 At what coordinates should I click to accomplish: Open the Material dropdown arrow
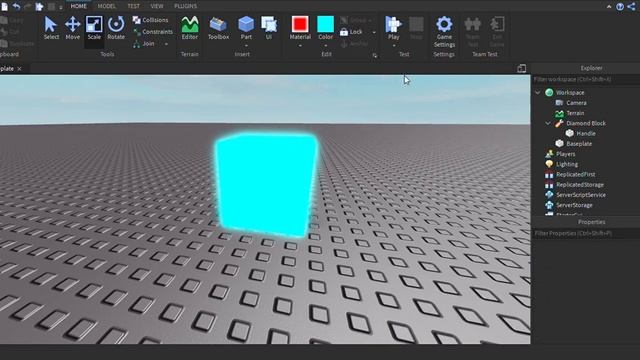tap(300, 46)
